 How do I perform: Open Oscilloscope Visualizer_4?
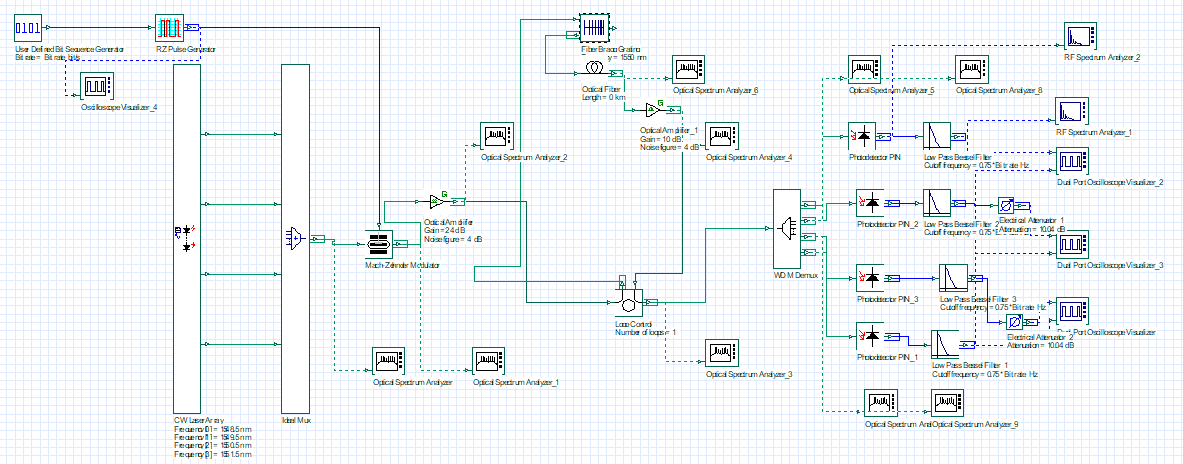click(x=98, y=85)
